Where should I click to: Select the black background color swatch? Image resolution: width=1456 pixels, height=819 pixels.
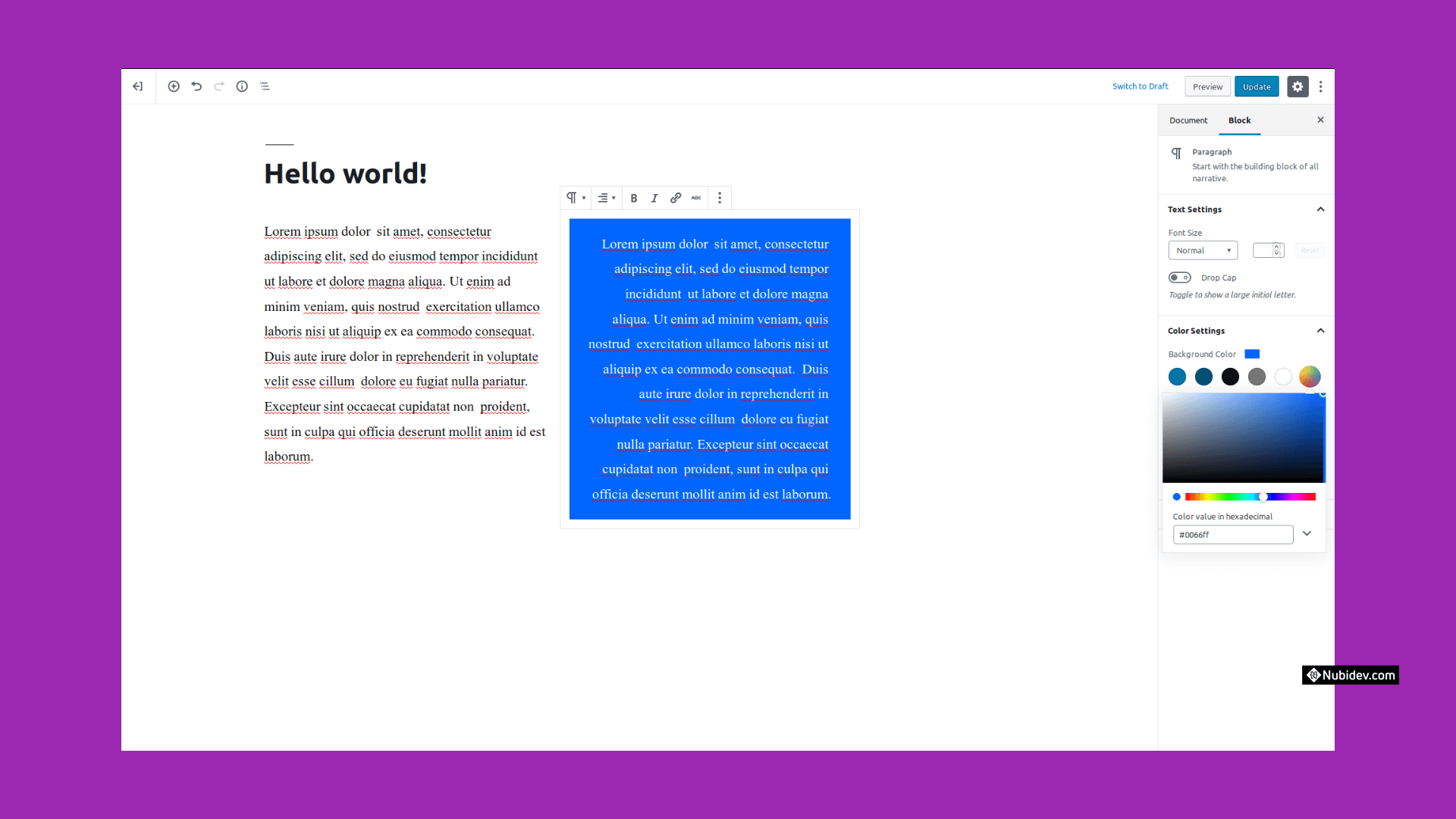(1230, 377)
